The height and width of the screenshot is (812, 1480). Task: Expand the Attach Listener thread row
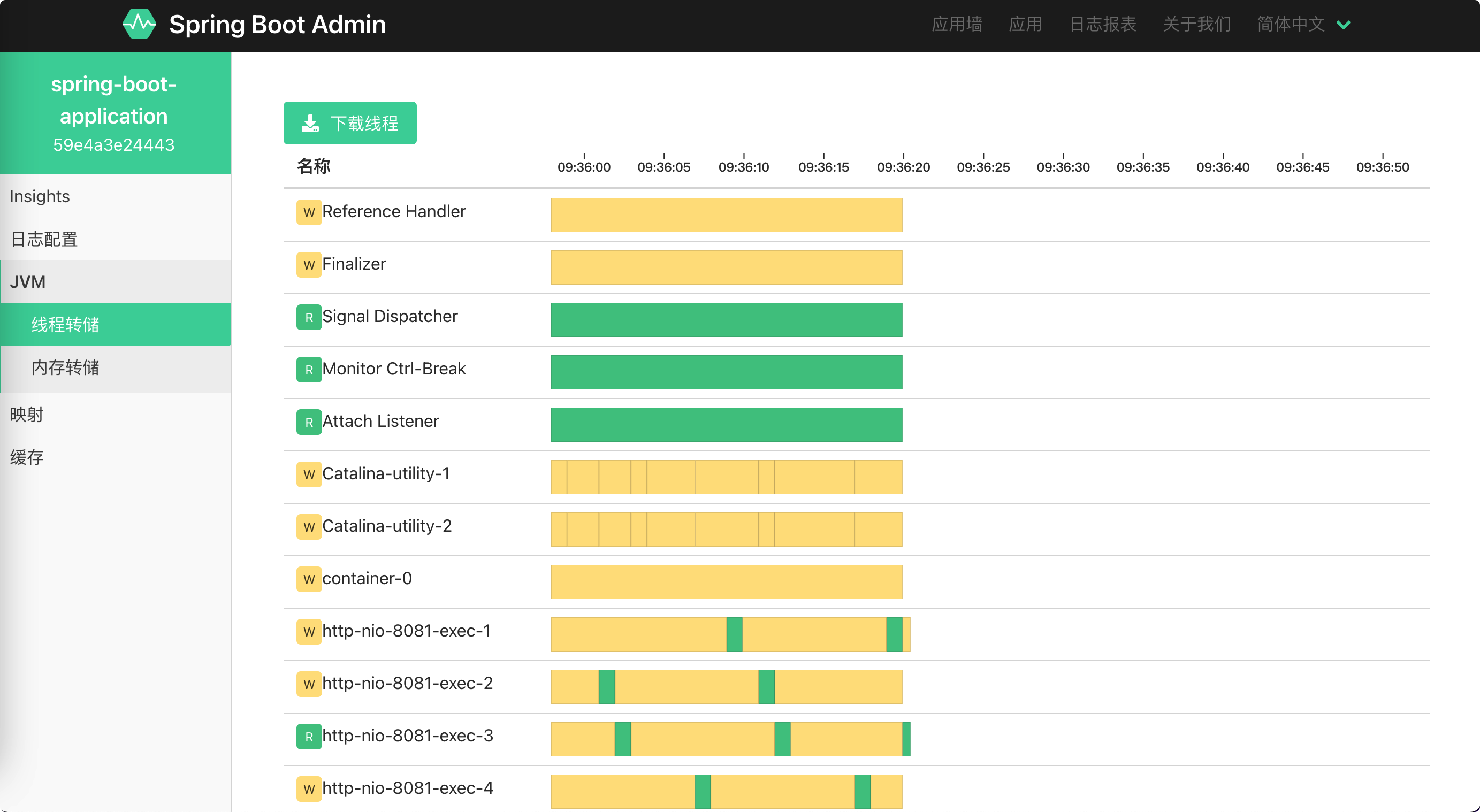(x=856, y=424)
